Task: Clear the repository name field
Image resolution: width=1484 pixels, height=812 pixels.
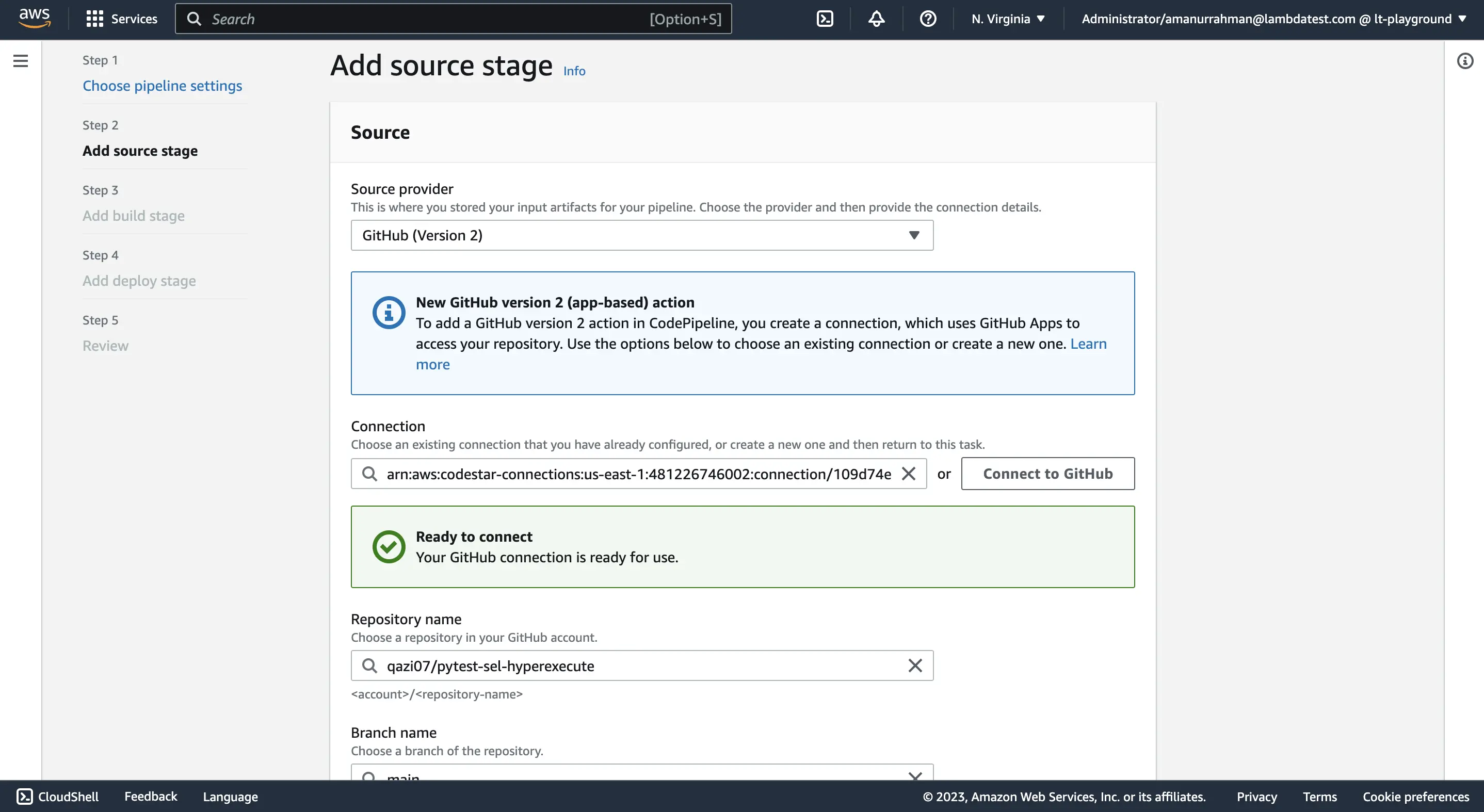Action: (915, 665)
